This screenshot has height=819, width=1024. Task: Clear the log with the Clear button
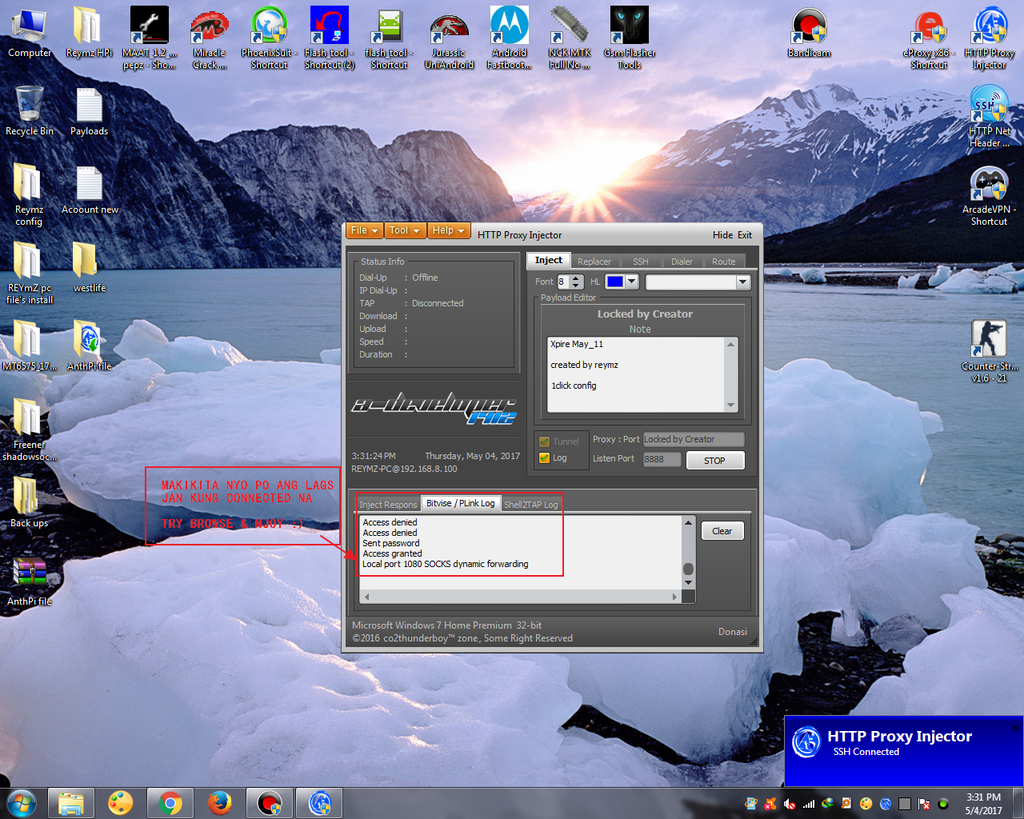point(722,531)
